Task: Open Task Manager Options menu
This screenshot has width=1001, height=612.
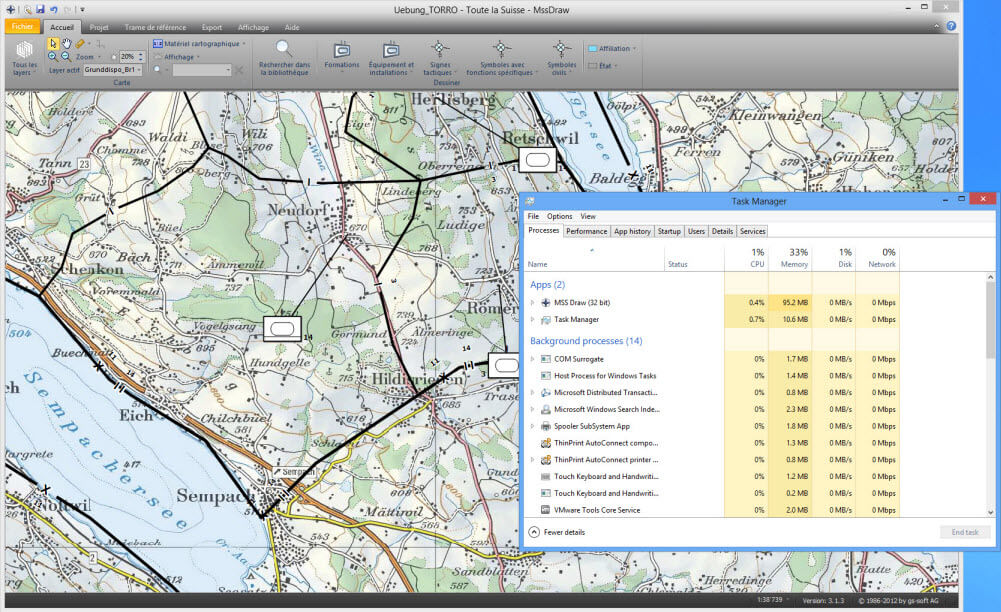Action: coord(559,216)
